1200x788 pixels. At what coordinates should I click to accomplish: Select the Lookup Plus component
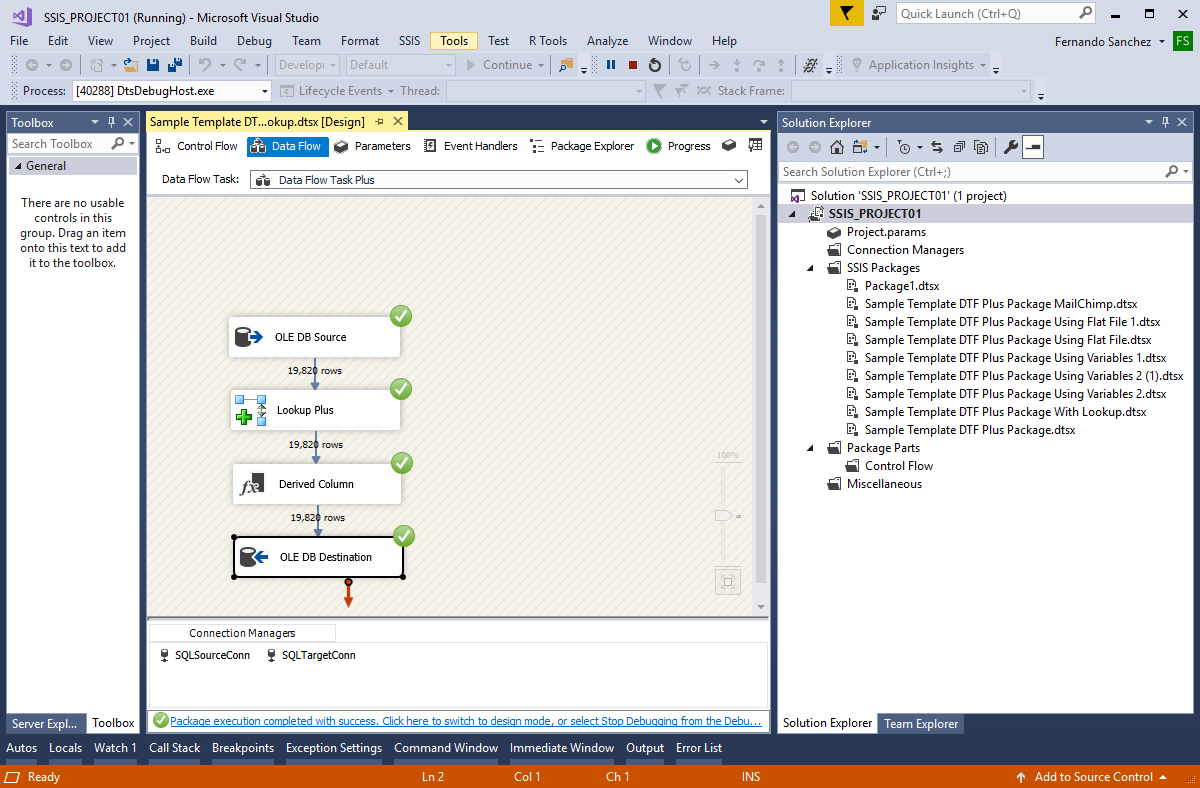(316, 410)
